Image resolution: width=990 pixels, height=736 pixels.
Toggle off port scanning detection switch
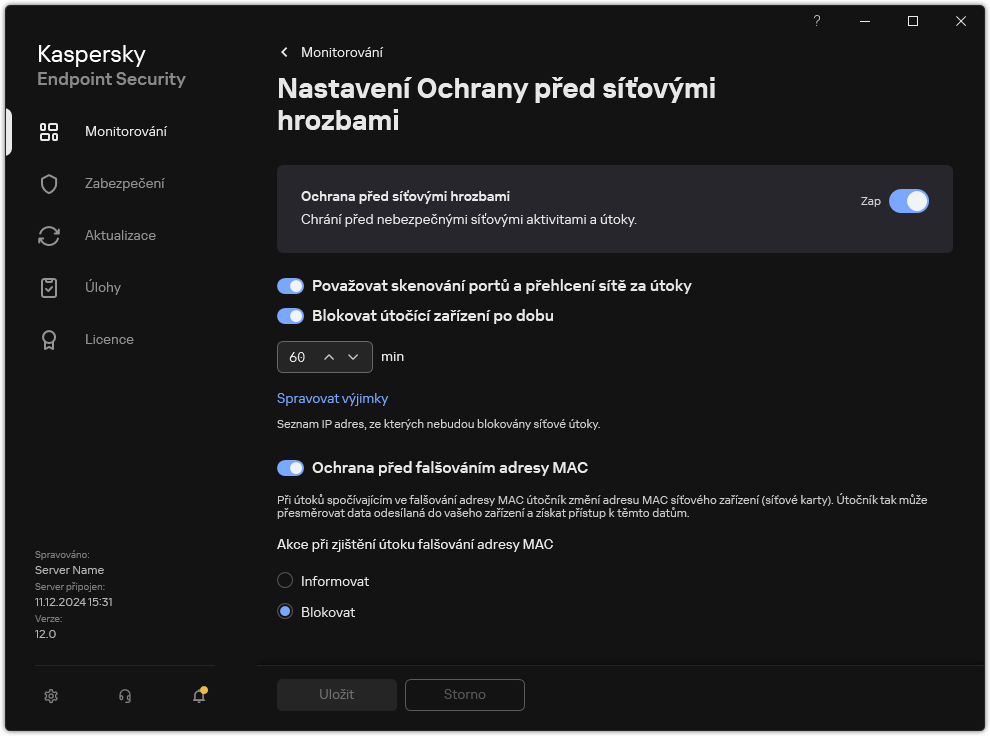click(291, 286)
